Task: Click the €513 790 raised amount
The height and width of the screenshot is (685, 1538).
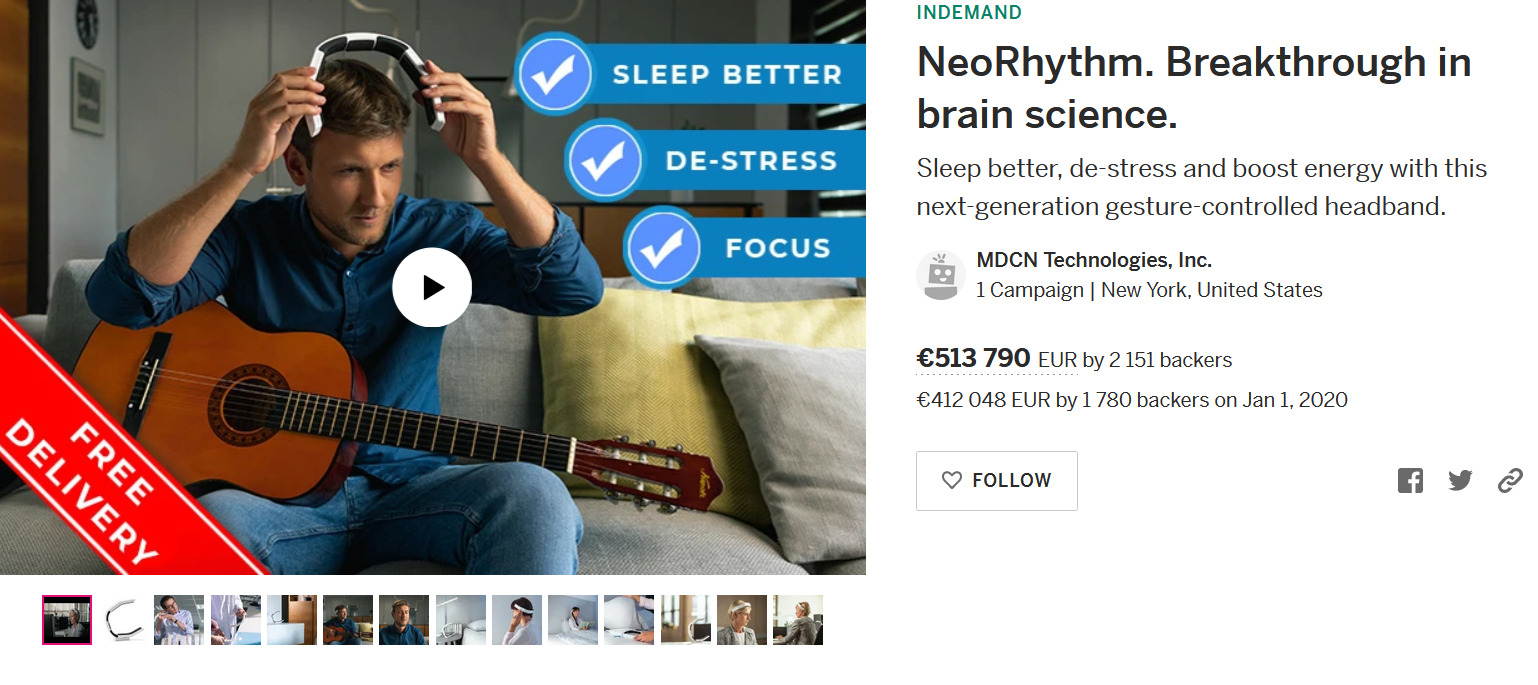Action: tap(973, 358)
